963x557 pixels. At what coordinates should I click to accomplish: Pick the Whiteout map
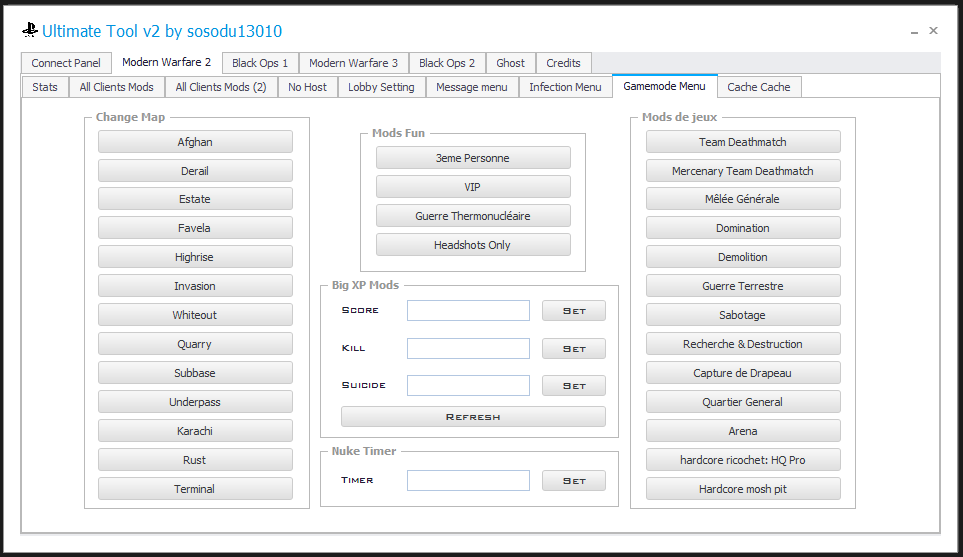pyautogui.click(x=195, y=314)
